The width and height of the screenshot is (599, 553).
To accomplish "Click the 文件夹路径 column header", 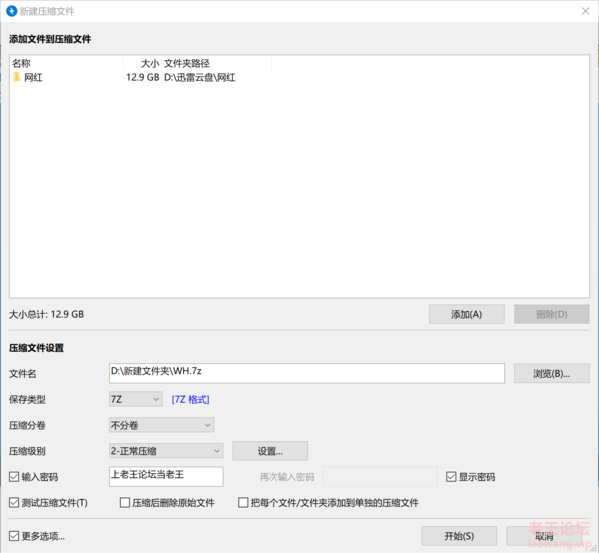I will [x=217, y=63].
